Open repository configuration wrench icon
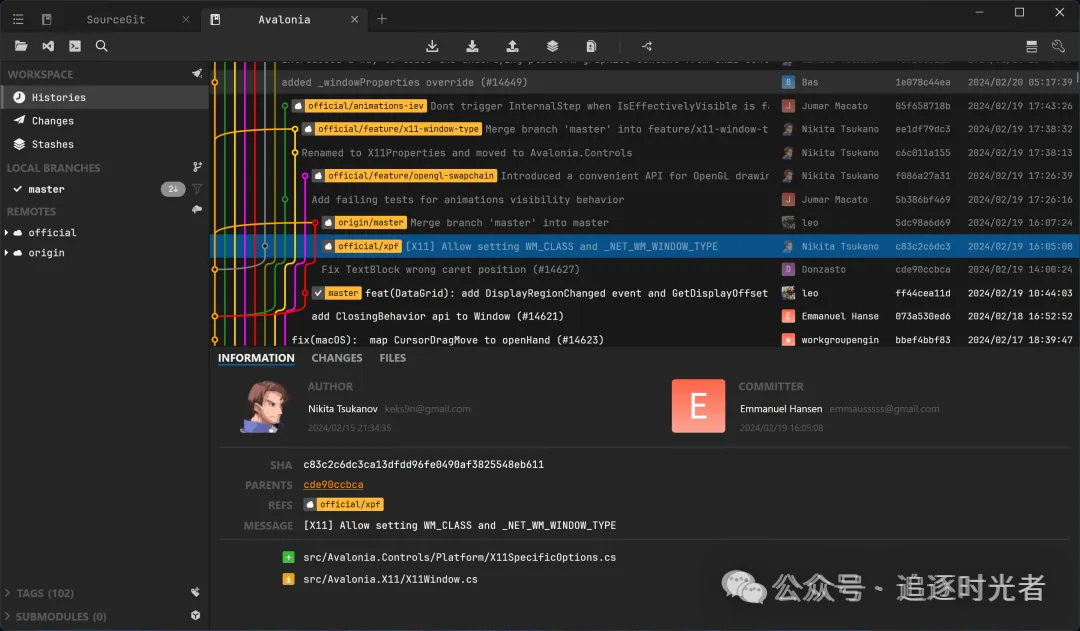Image resolution: width=1080 pixels, height=631 pixels. (x=1058, y=46)
